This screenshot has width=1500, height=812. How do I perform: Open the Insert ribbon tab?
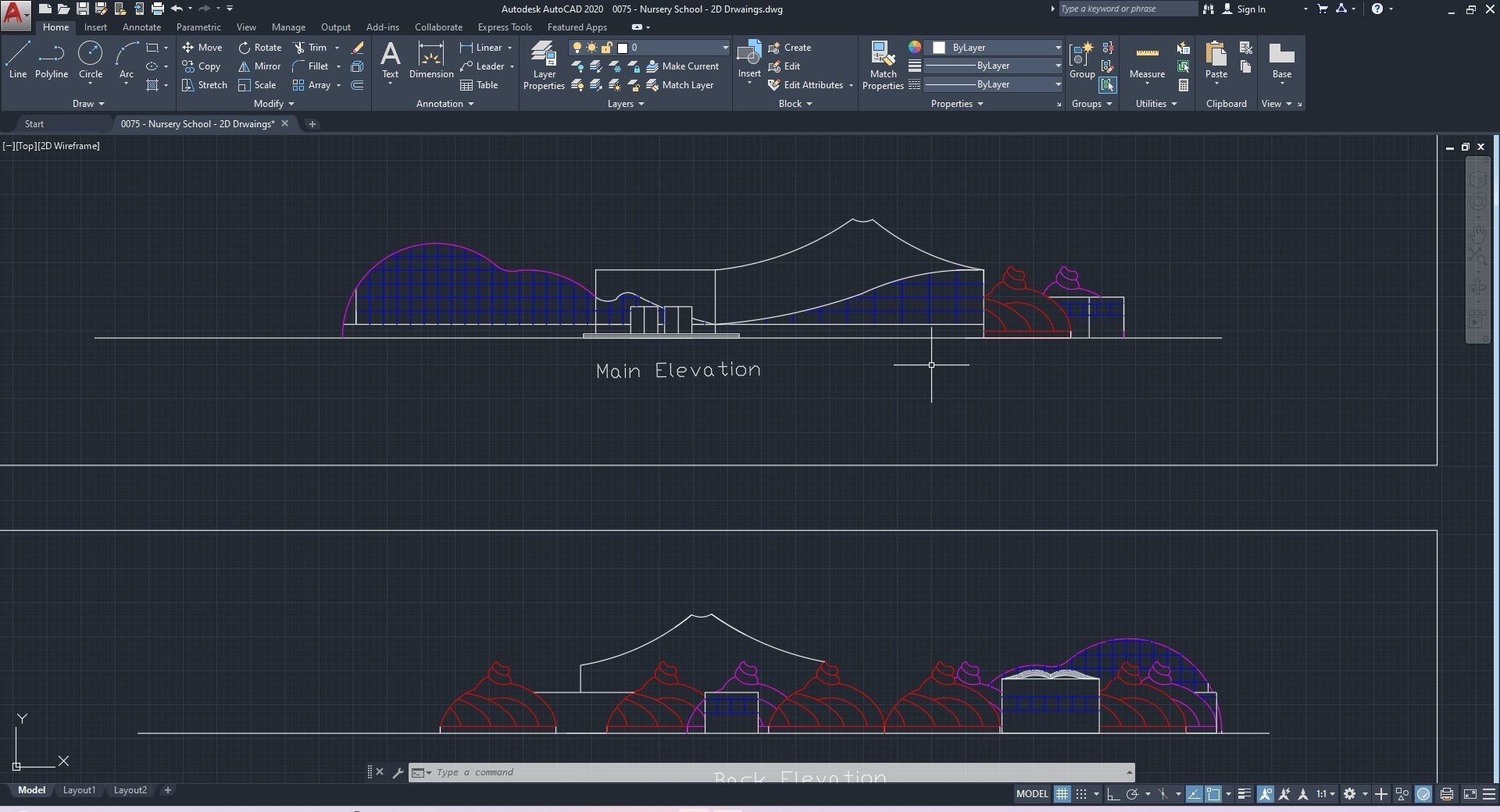[95, 27]
